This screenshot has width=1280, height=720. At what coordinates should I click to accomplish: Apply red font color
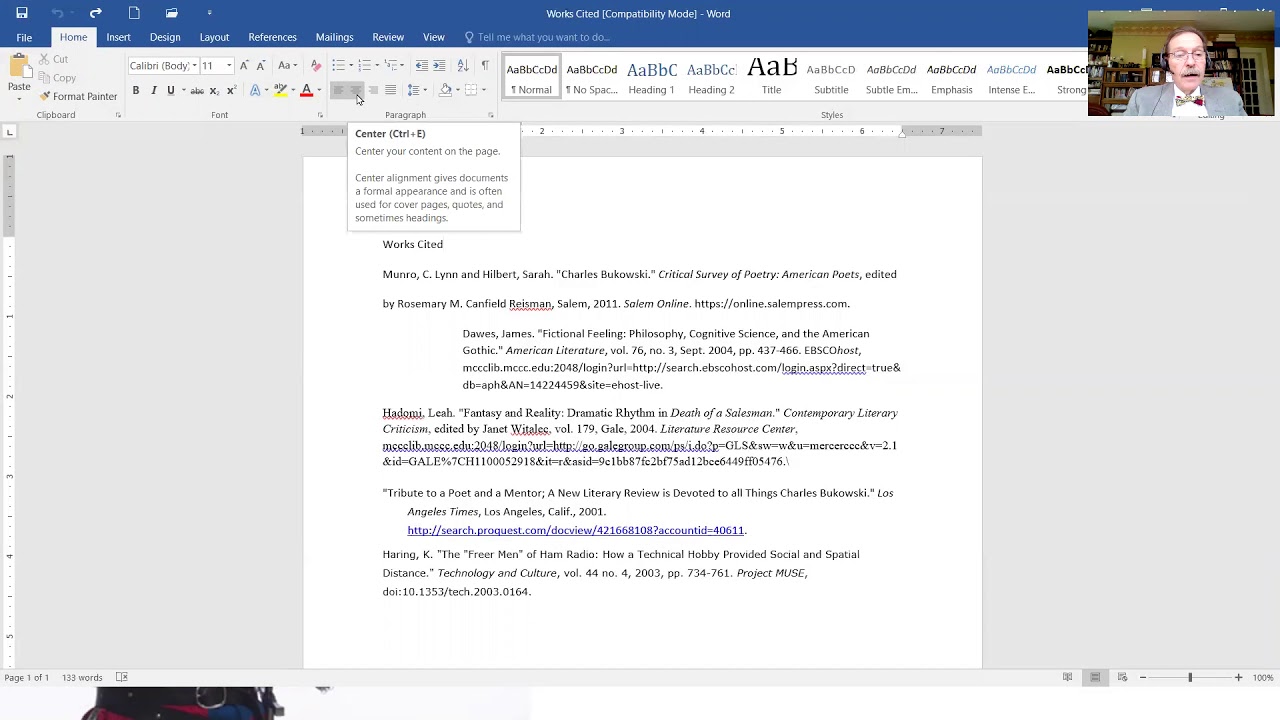pyautogui.click(x=306, y=90)
